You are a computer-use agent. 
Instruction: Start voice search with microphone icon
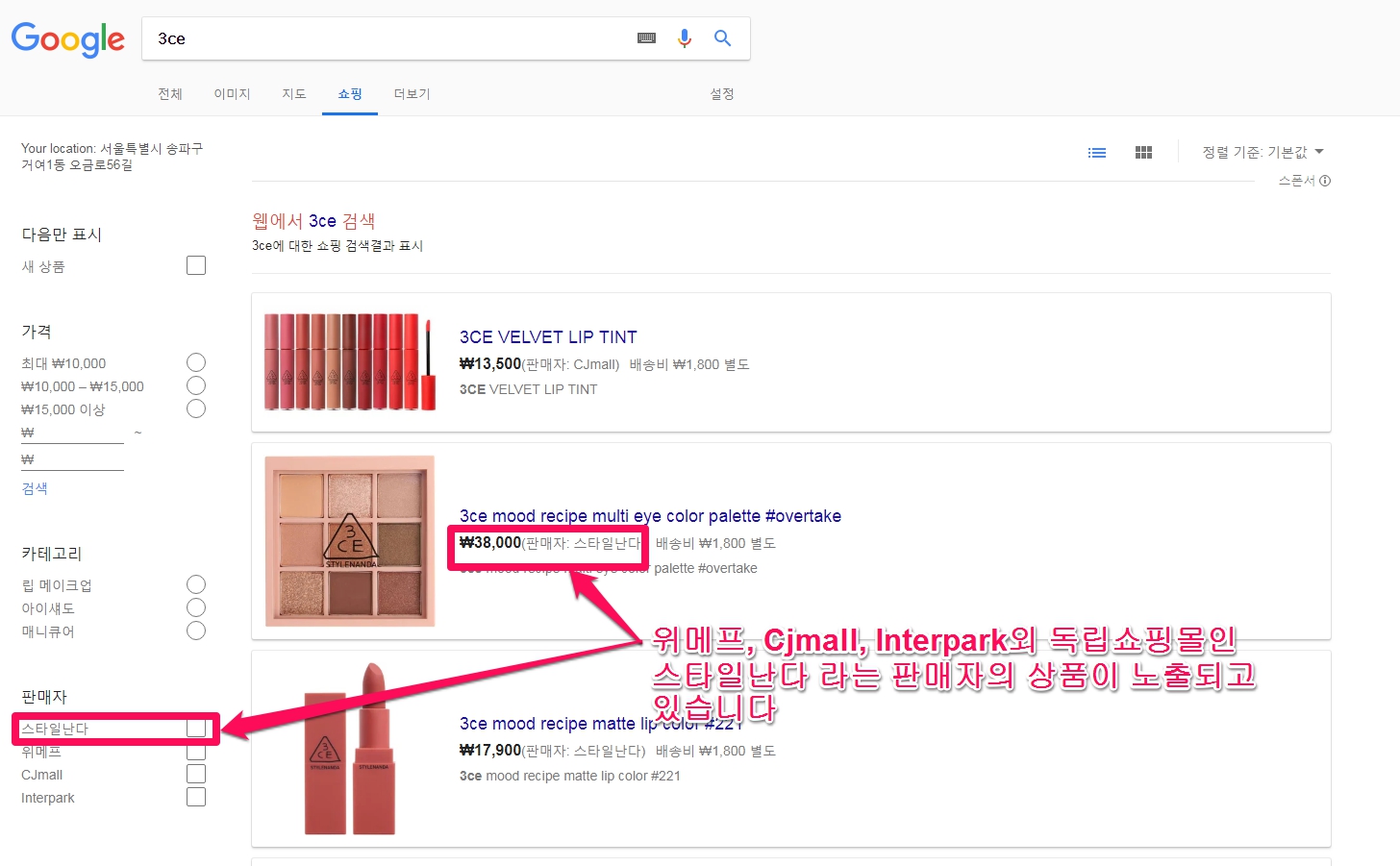point(685,38)
